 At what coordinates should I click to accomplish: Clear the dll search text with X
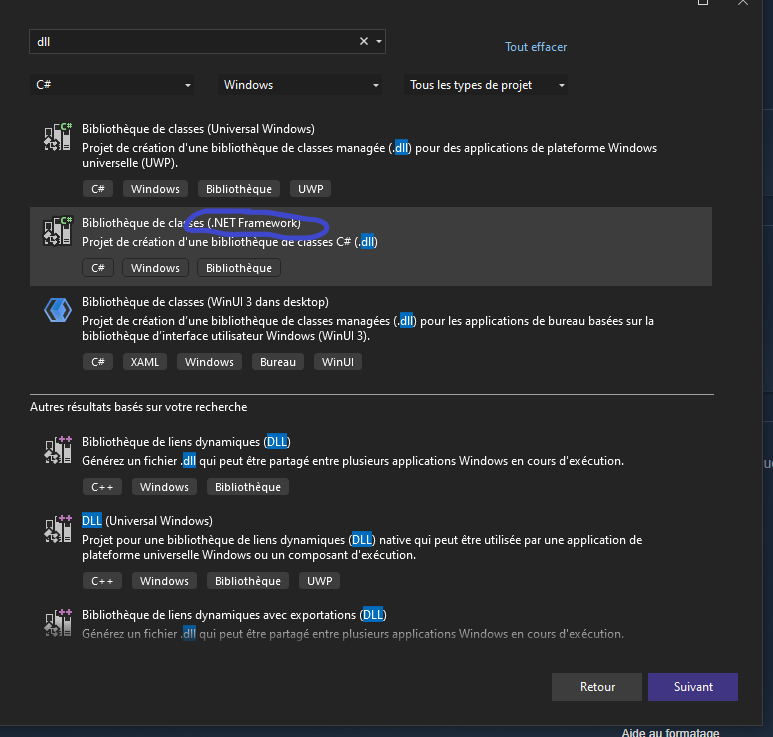[364, 41]
